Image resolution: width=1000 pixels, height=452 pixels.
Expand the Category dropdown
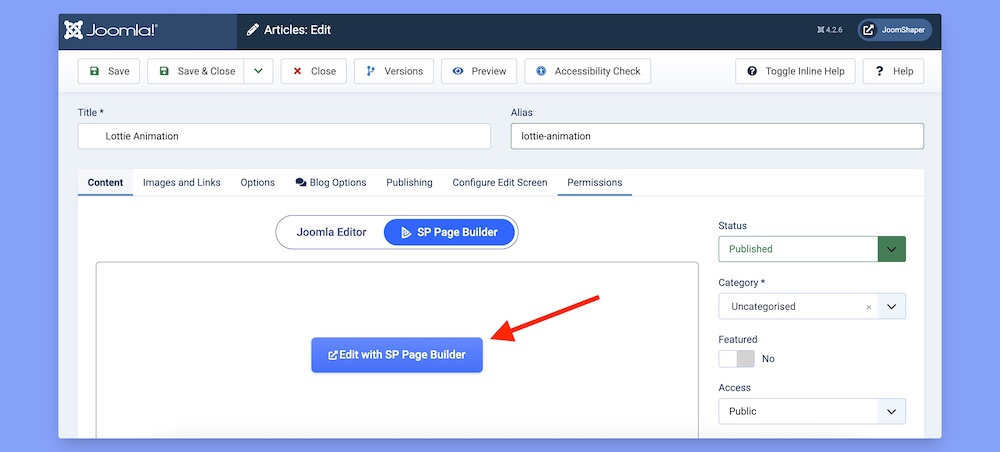891,306
